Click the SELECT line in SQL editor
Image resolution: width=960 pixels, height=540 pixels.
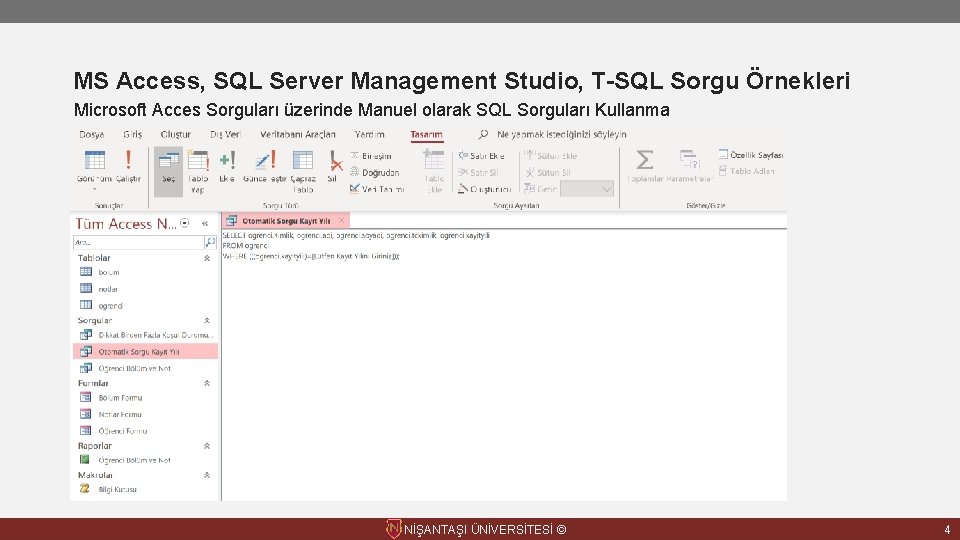click(356, 235)
